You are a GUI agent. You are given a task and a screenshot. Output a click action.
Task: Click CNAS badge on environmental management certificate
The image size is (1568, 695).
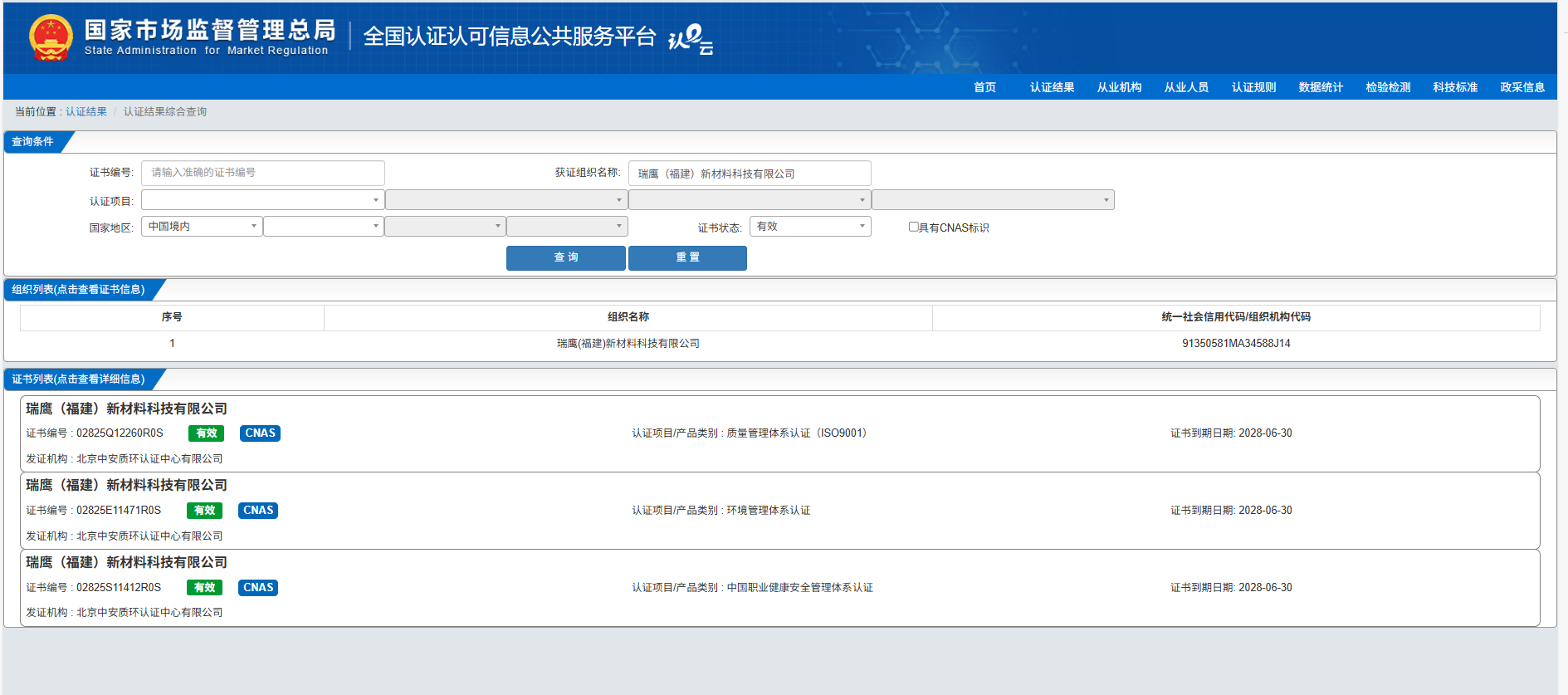point(258,511)
